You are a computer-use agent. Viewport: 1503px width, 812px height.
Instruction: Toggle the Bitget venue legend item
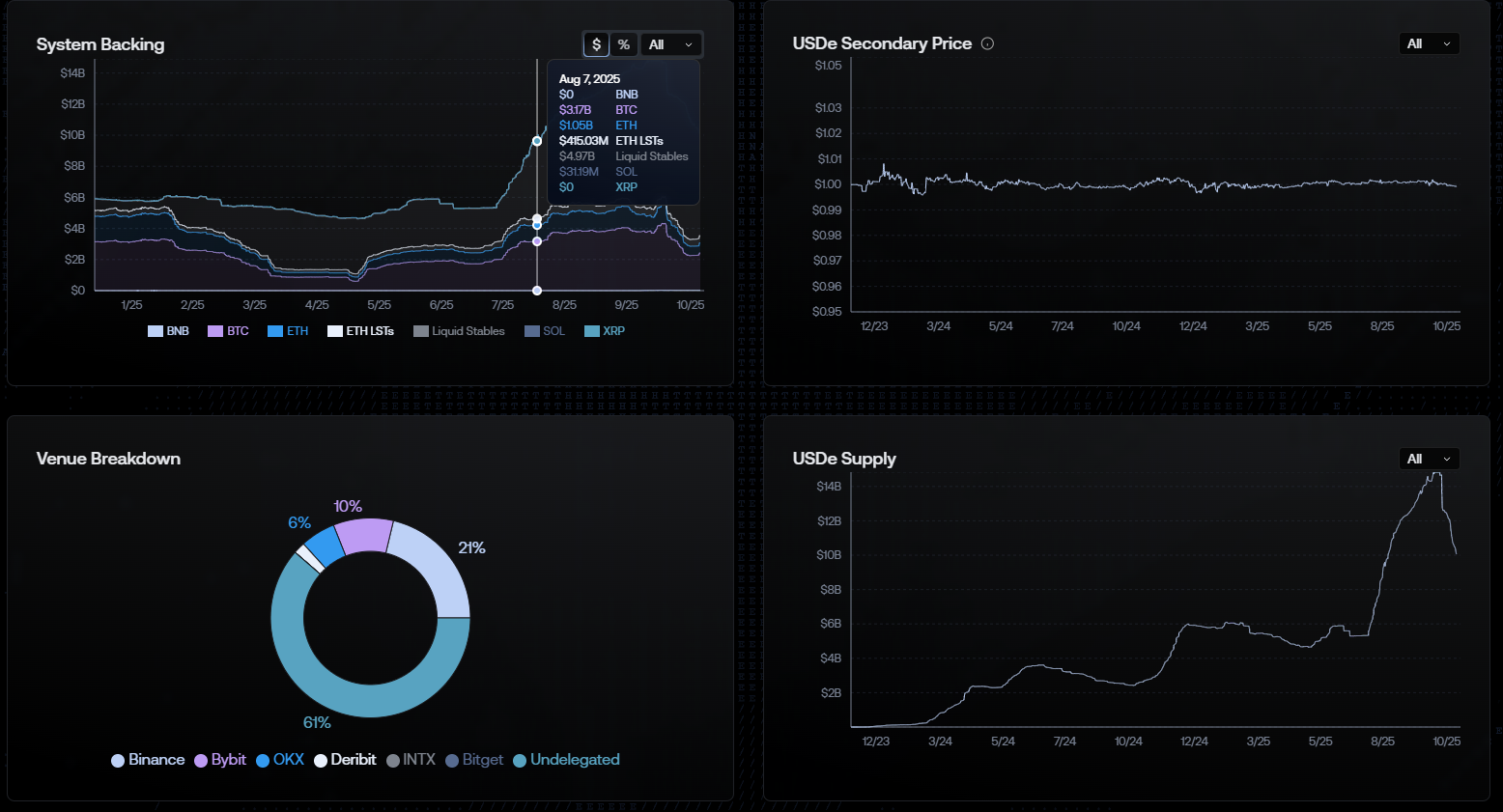pos(474,760)
